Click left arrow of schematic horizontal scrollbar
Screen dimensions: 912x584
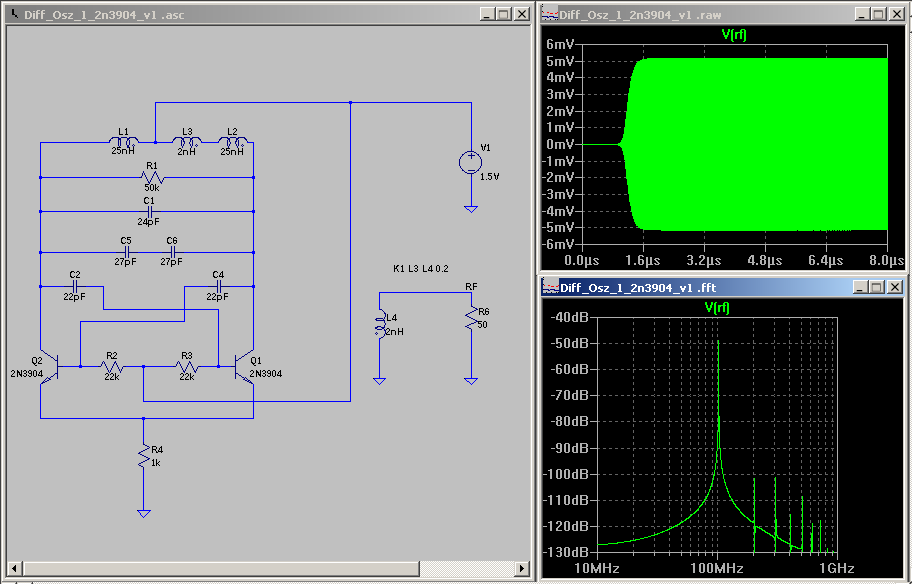click(x=12, y=569)
